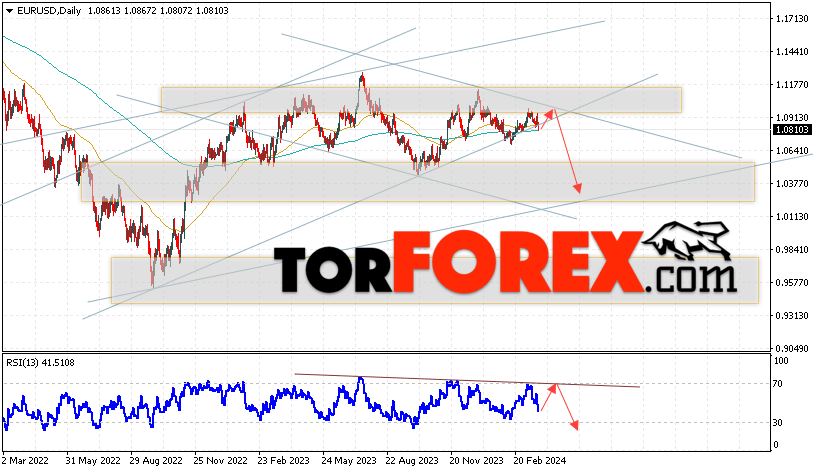This screenshot has width=816, height=472.
Task: Click the RSI 70 level label
Action: (x=777, y=384)
